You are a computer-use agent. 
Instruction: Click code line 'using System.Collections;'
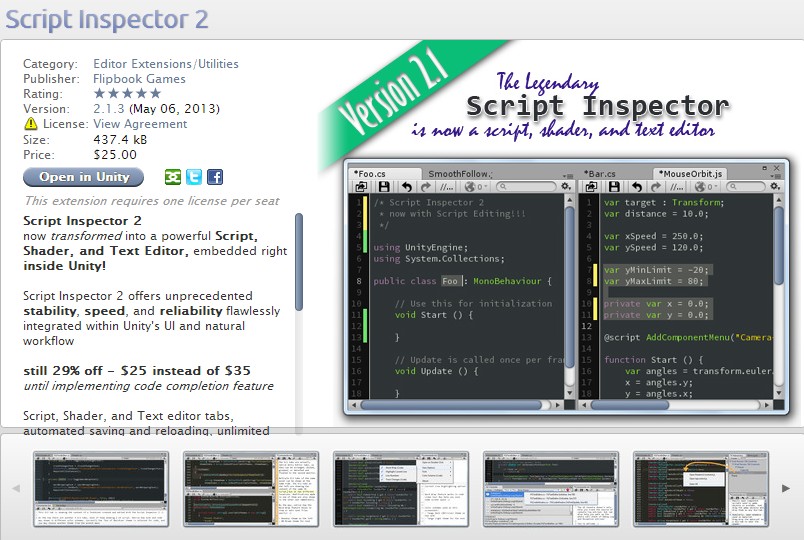click(439, 259)
